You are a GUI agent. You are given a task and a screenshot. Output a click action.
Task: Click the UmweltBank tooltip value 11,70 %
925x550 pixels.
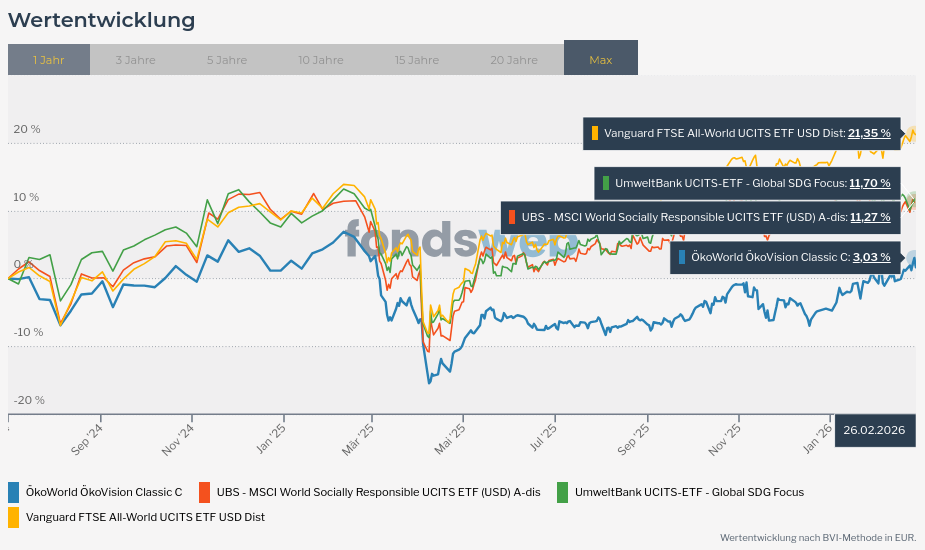[870, 184]
